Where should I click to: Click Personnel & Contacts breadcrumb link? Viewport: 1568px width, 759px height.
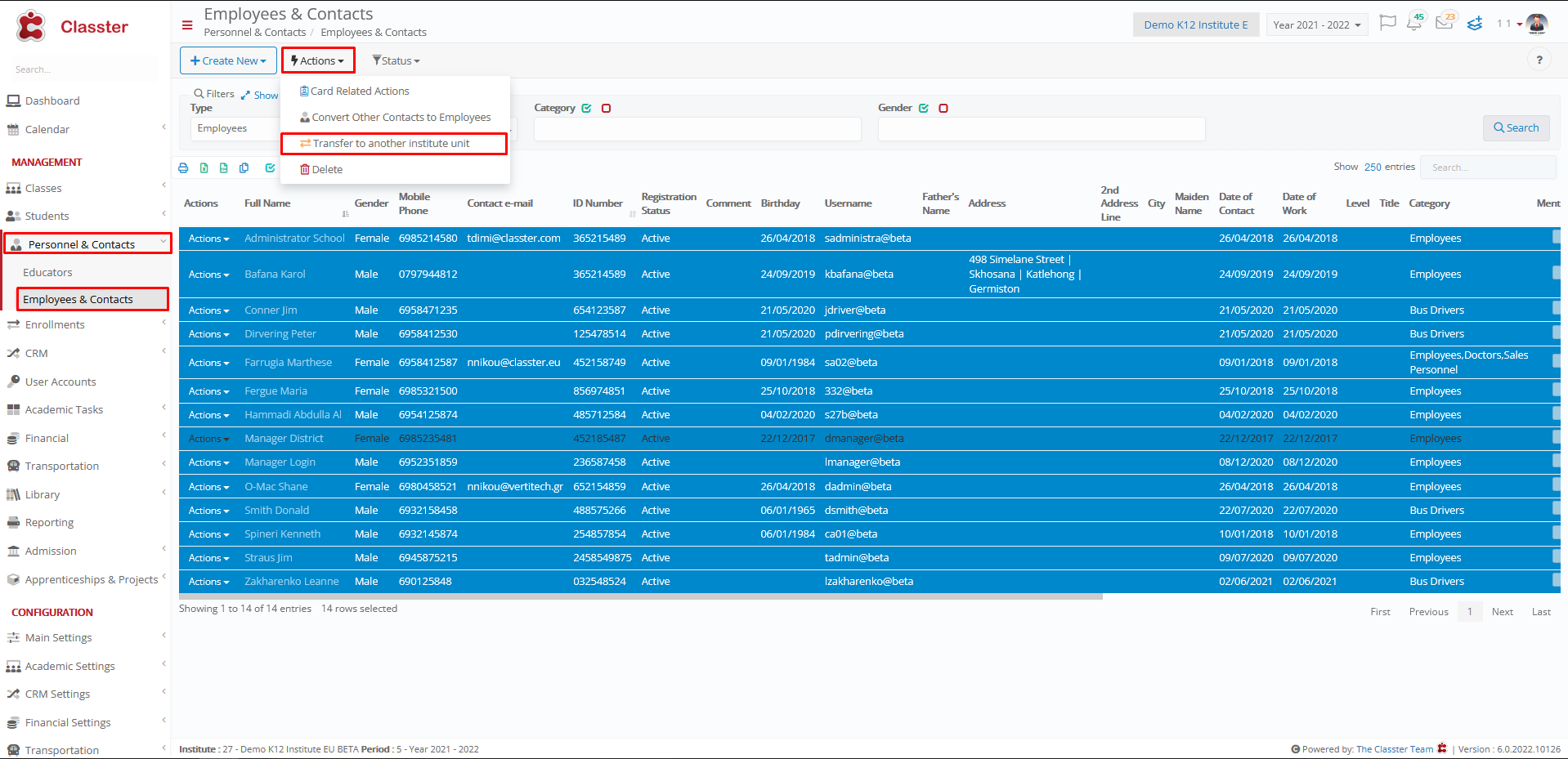(254, 32)
